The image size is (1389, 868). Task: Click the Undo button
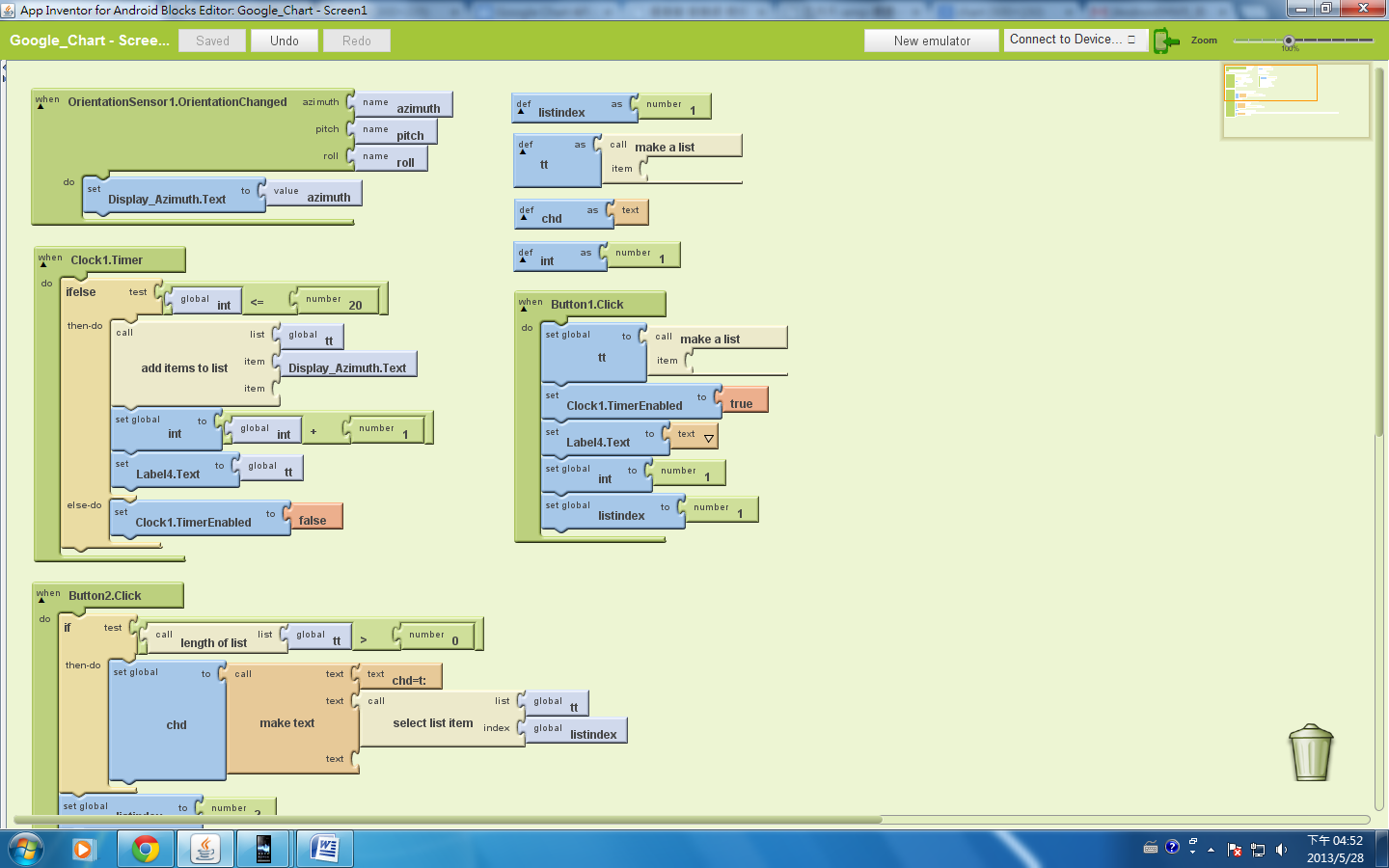(x=284, y=41)
